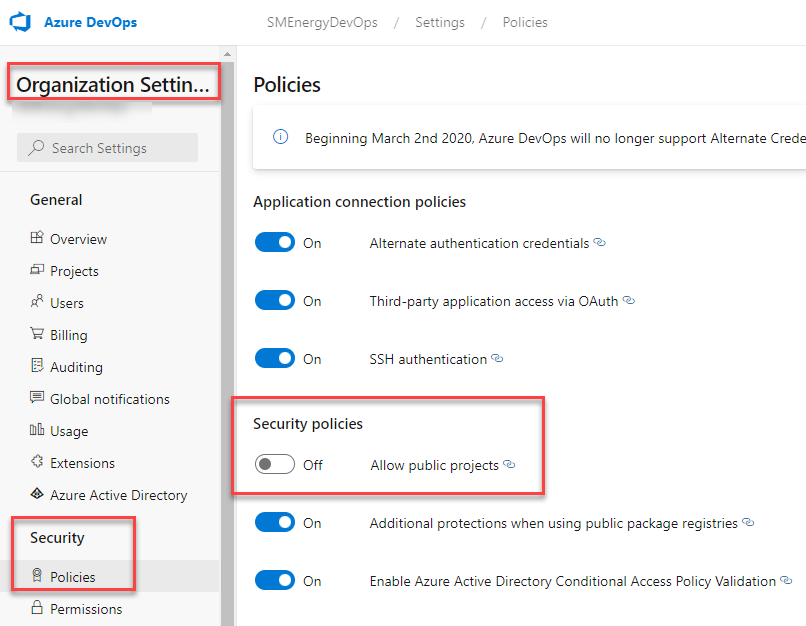The height and width of the screenshot is (626, 806).
Task: Click the Auditing icon in sidebar
Action: pos(37,365)
